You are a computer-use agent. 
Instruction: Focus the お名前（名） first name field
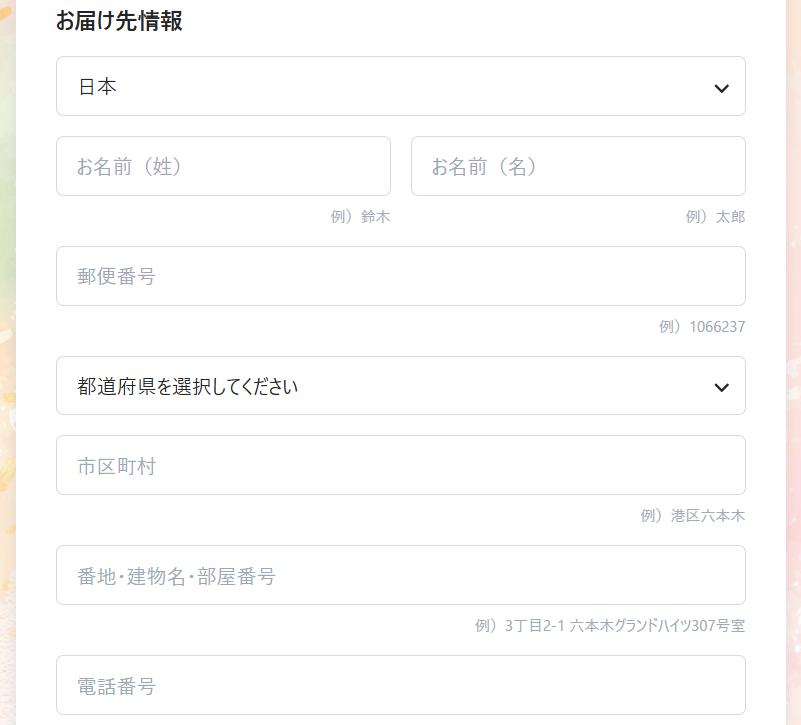pos(578,166)
